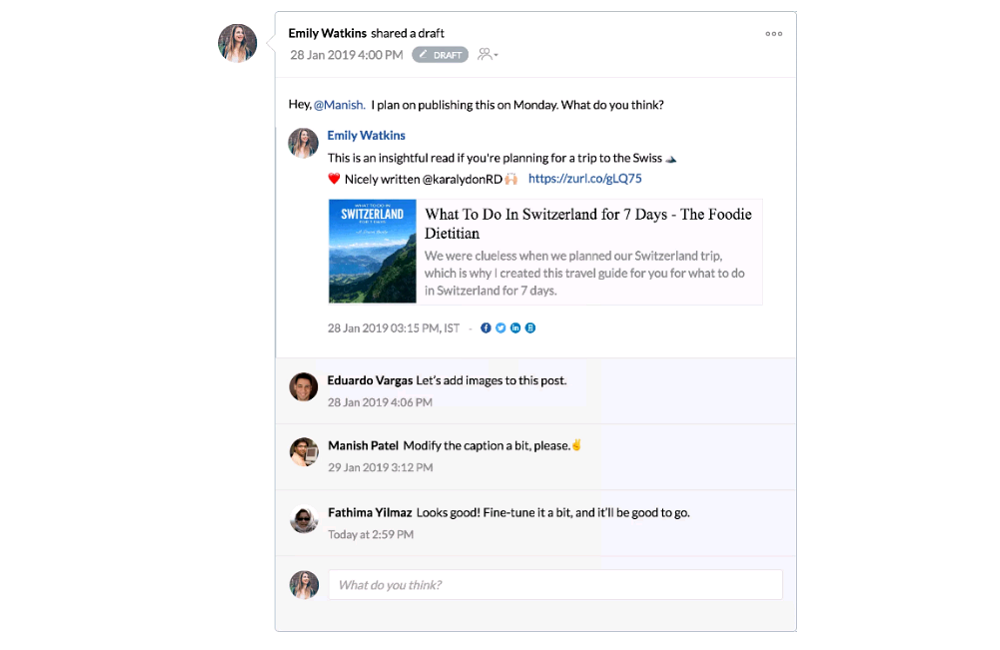
Task: Open the three-dot more options menu
Action: tap(774, 34)
